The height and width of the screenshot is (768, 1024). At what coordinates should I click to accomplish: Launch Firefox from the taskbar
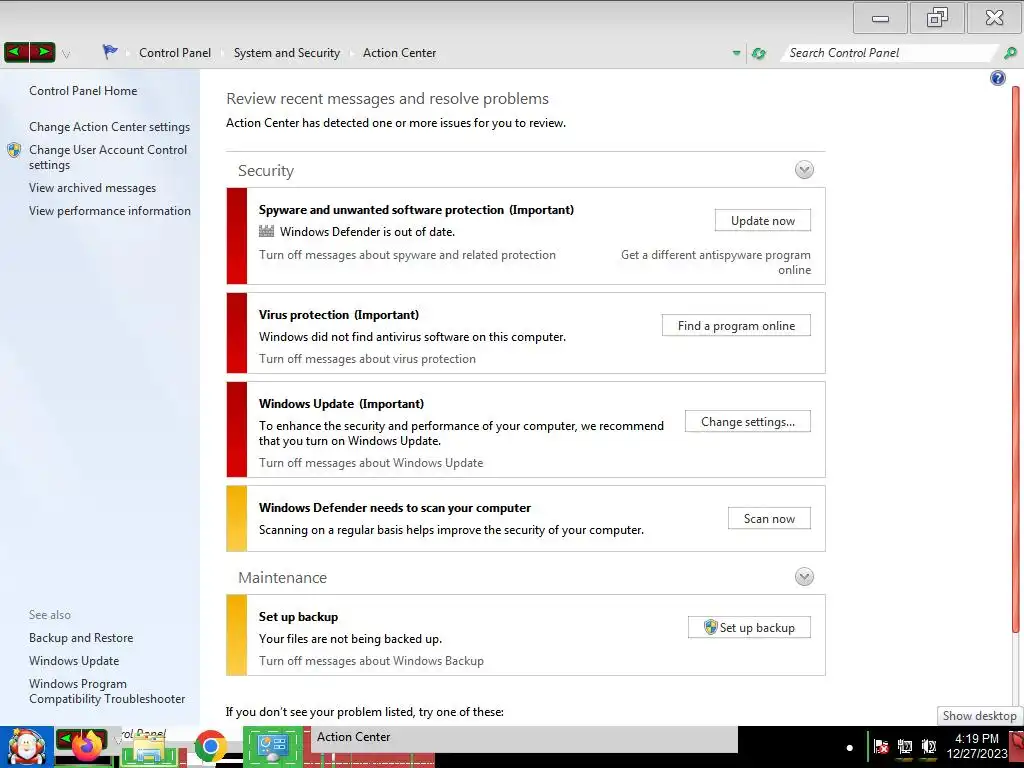(87, 746)
